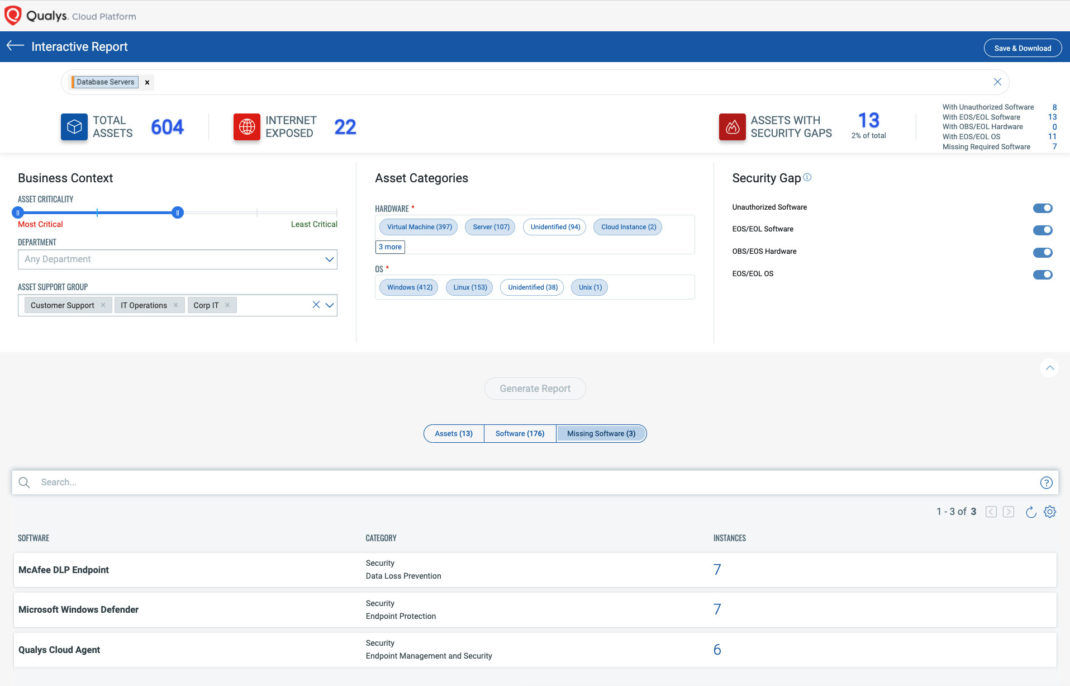Clear all asset support groups
This screenshot has height=686, width=1070.
coord(316,305)
